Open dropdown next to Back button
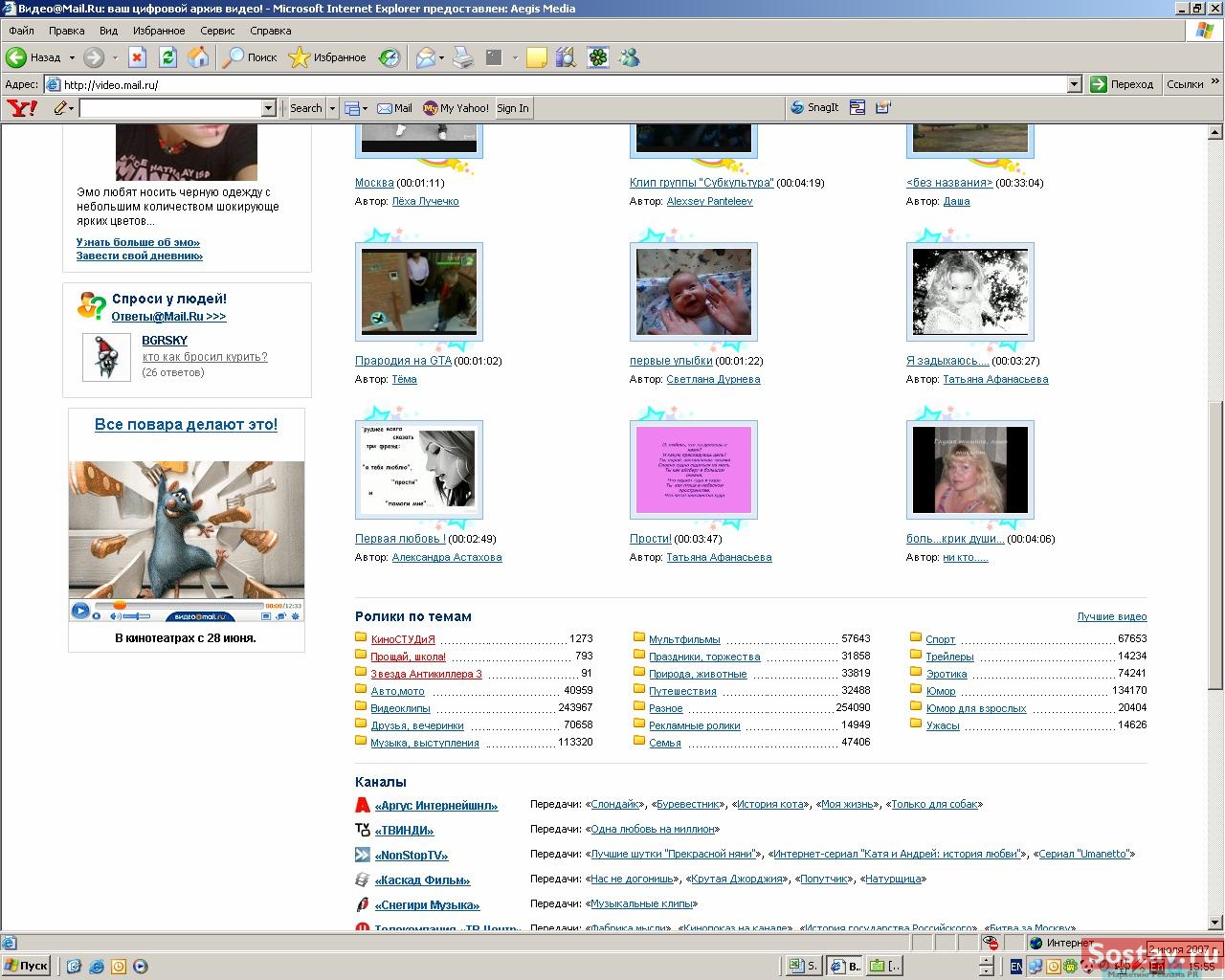The image size is (1225, 980). pyautogui.click(x=72, y=57)
